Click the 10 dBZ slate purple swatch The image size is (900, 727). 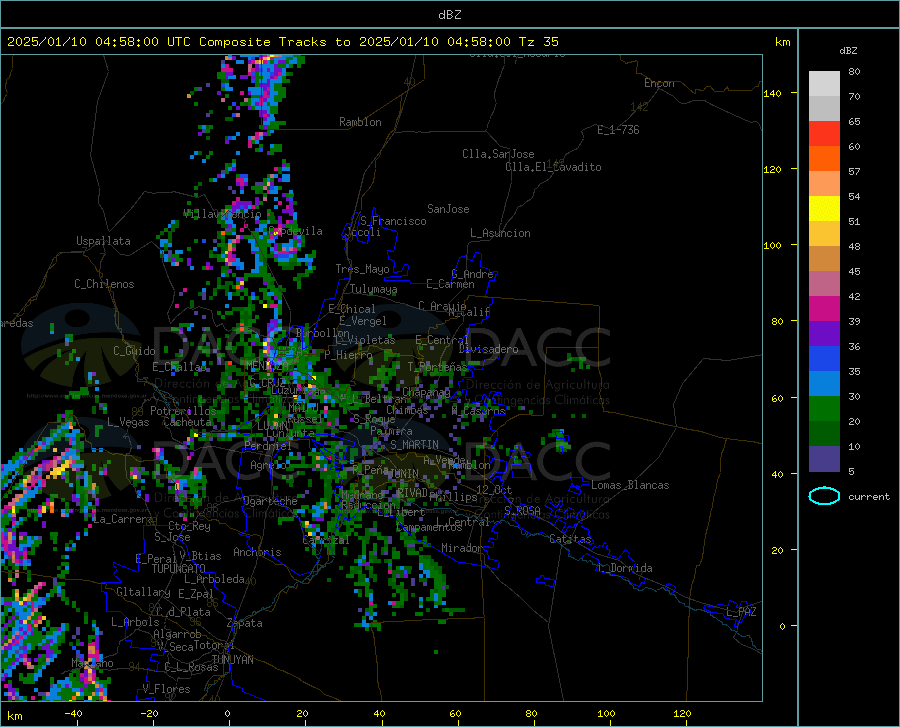(x=824, y=458)
